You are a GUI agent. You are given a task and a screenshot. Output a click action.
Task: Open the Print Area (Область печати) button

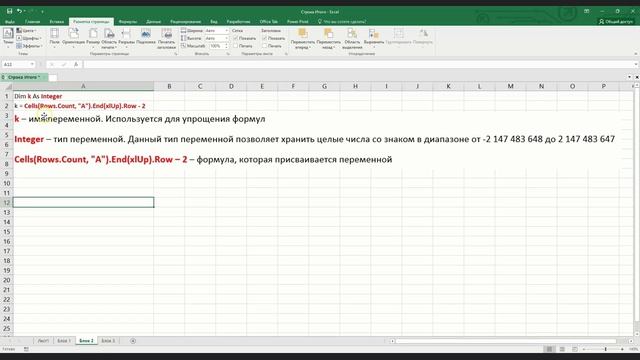click(109, 38)
